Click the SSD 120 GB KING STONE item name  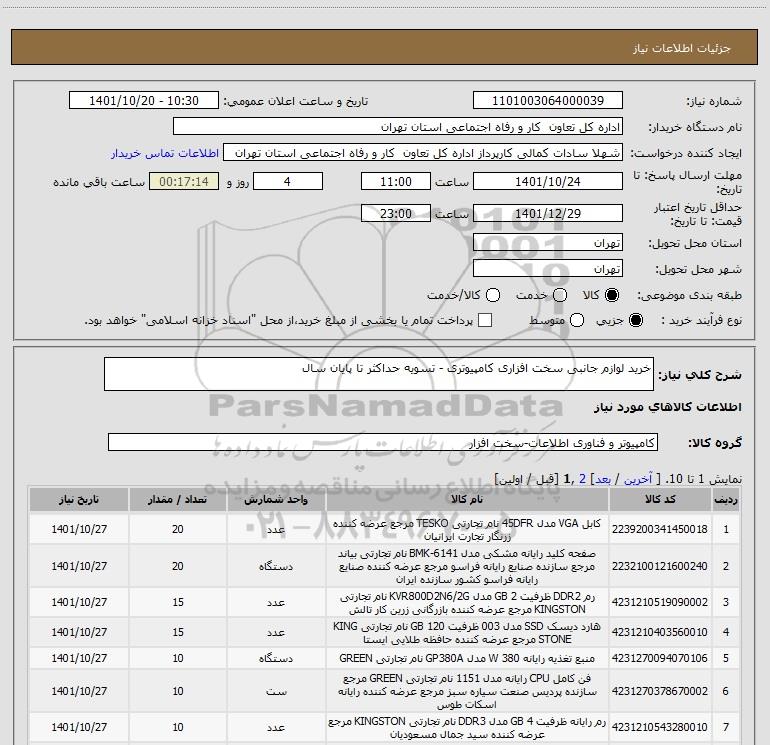pyautogui.click(x=467, y=633)
